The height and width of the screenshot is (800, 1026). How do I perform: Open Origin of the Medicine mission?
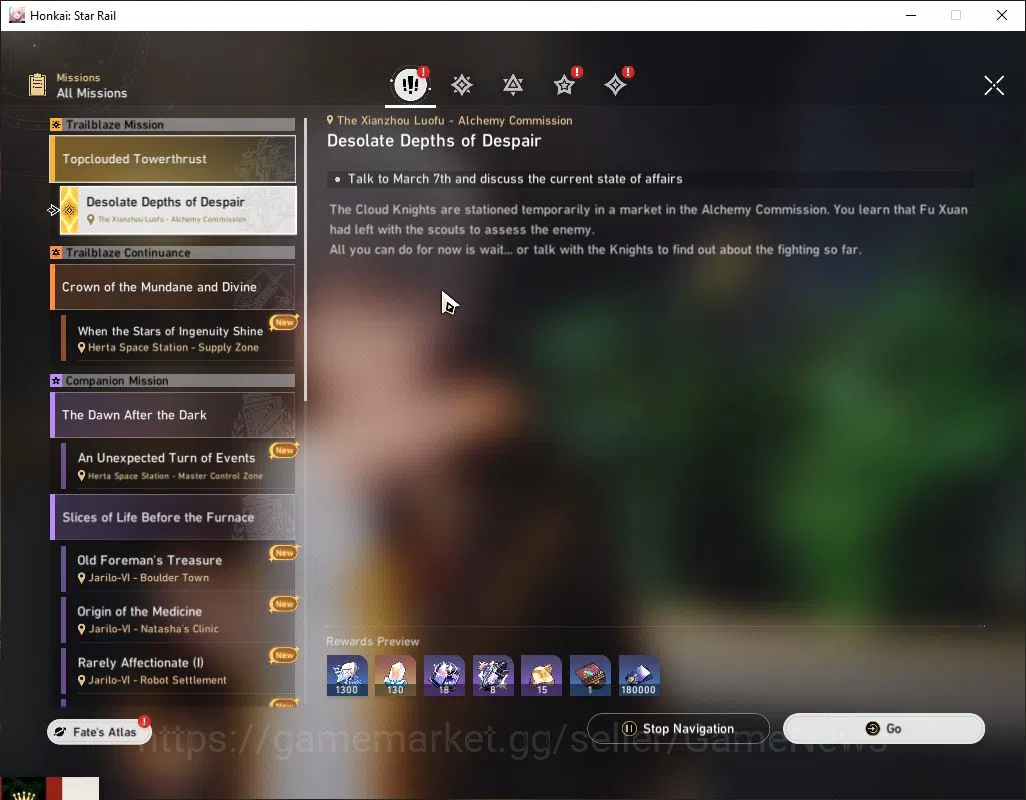pyautogui.click(x=178, y=619)
